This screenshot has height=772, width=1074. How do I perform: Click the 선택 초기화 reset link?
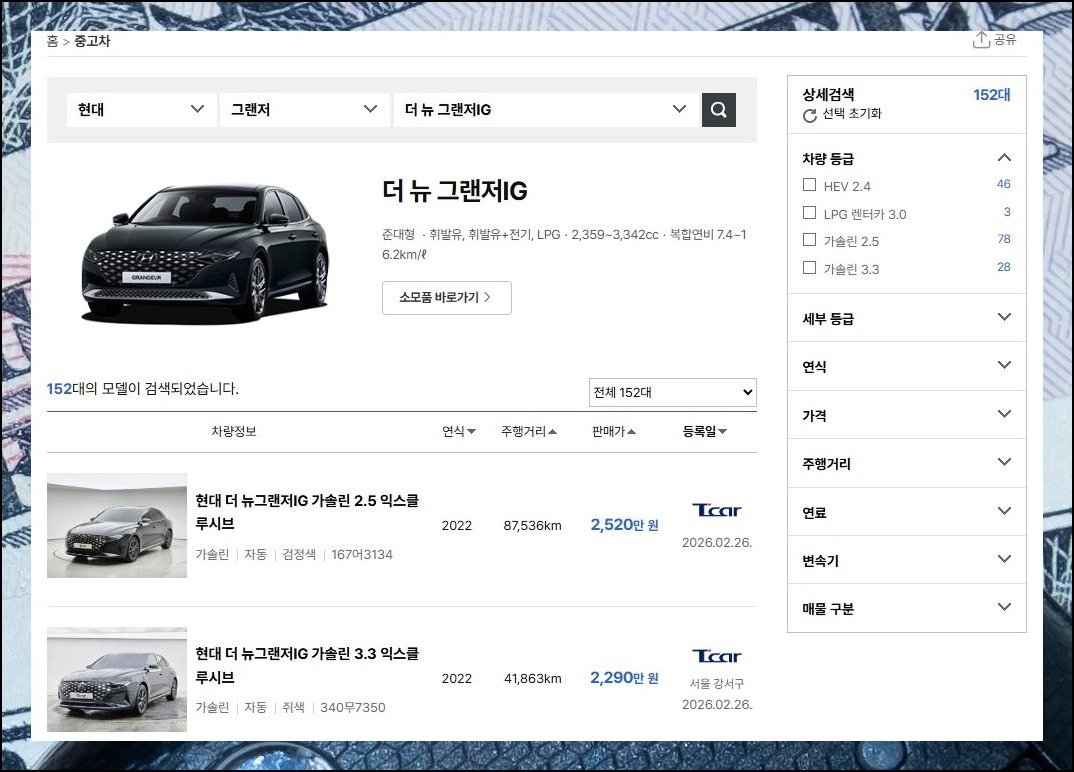(x=852, y=114)
